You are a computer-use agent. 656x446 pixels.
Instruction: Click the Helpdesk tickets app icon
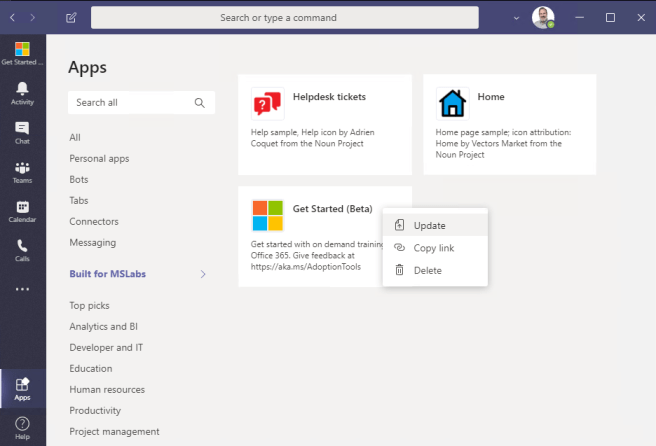point(268,104)
